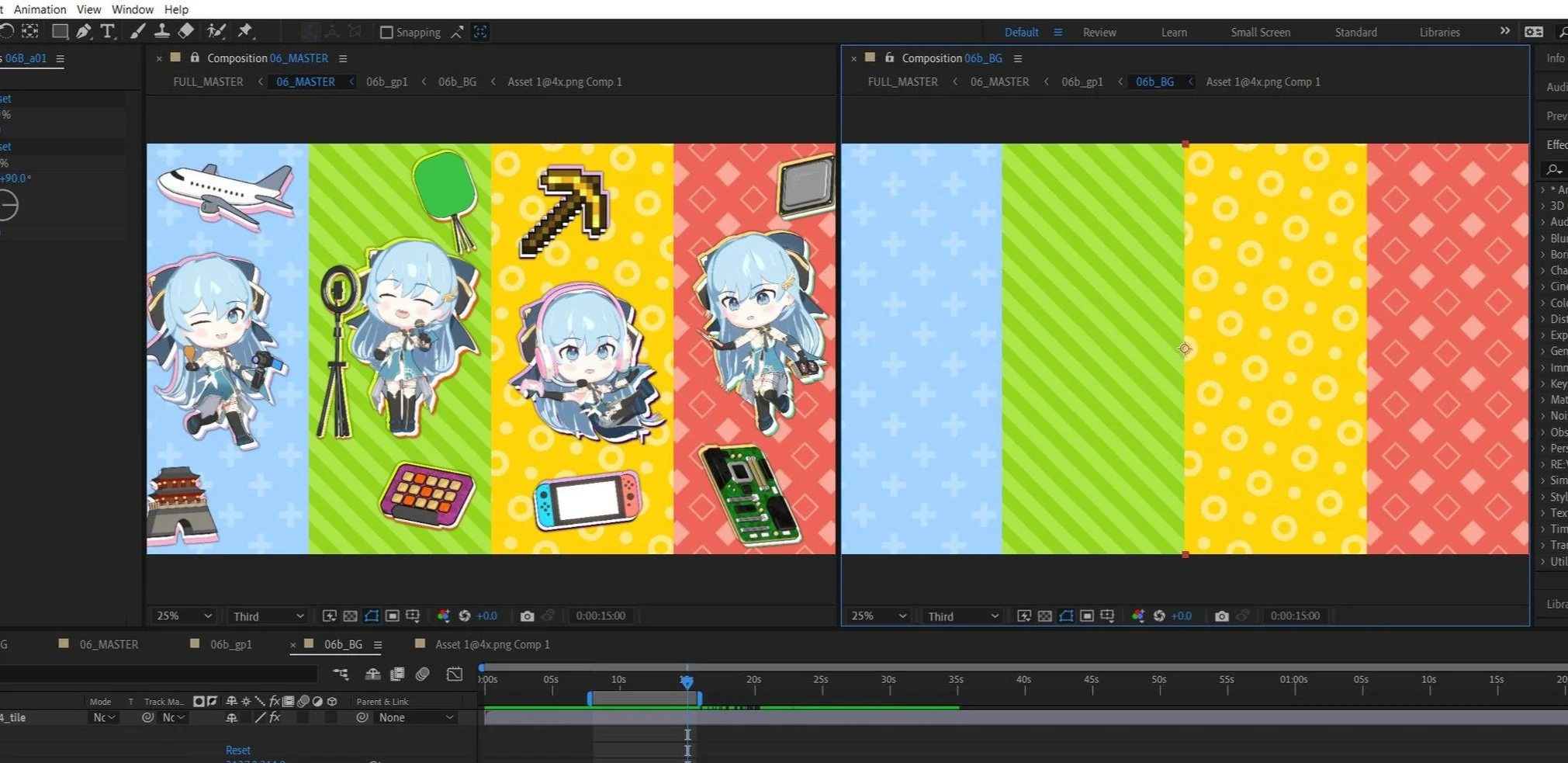The image size is (1568, 763).
Task: Toggle the 06_MASTER viewer lock
Action: 195,57
